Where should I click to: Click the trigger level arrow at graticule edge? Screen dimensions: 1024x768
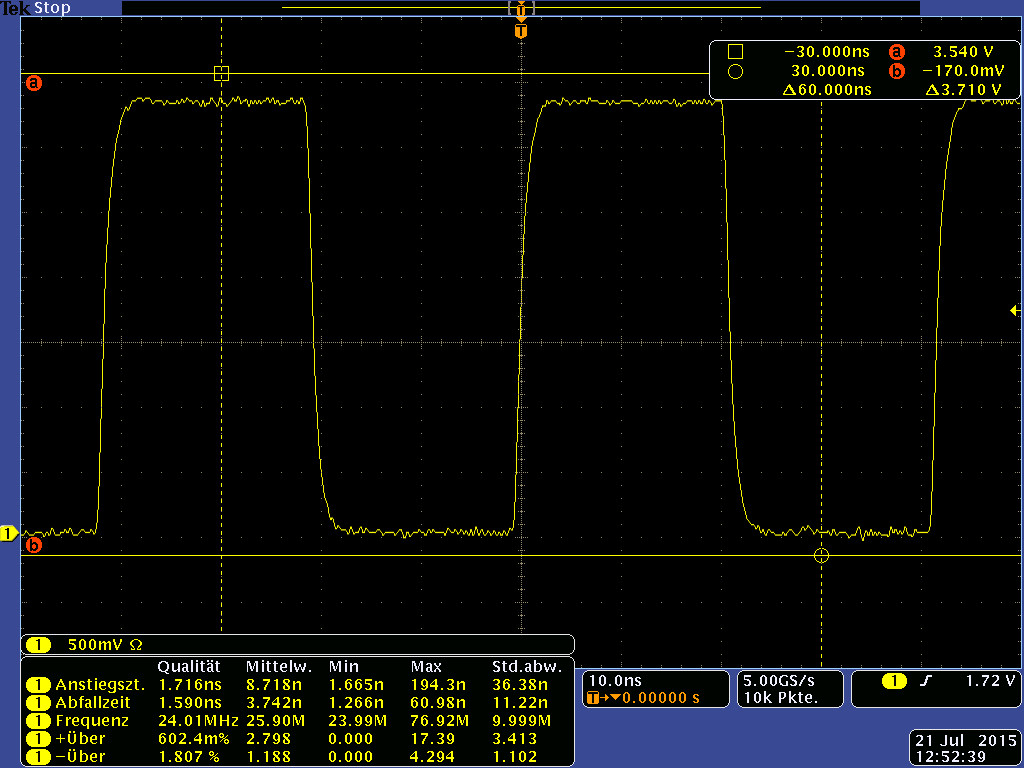click(x=1016, y=311)
